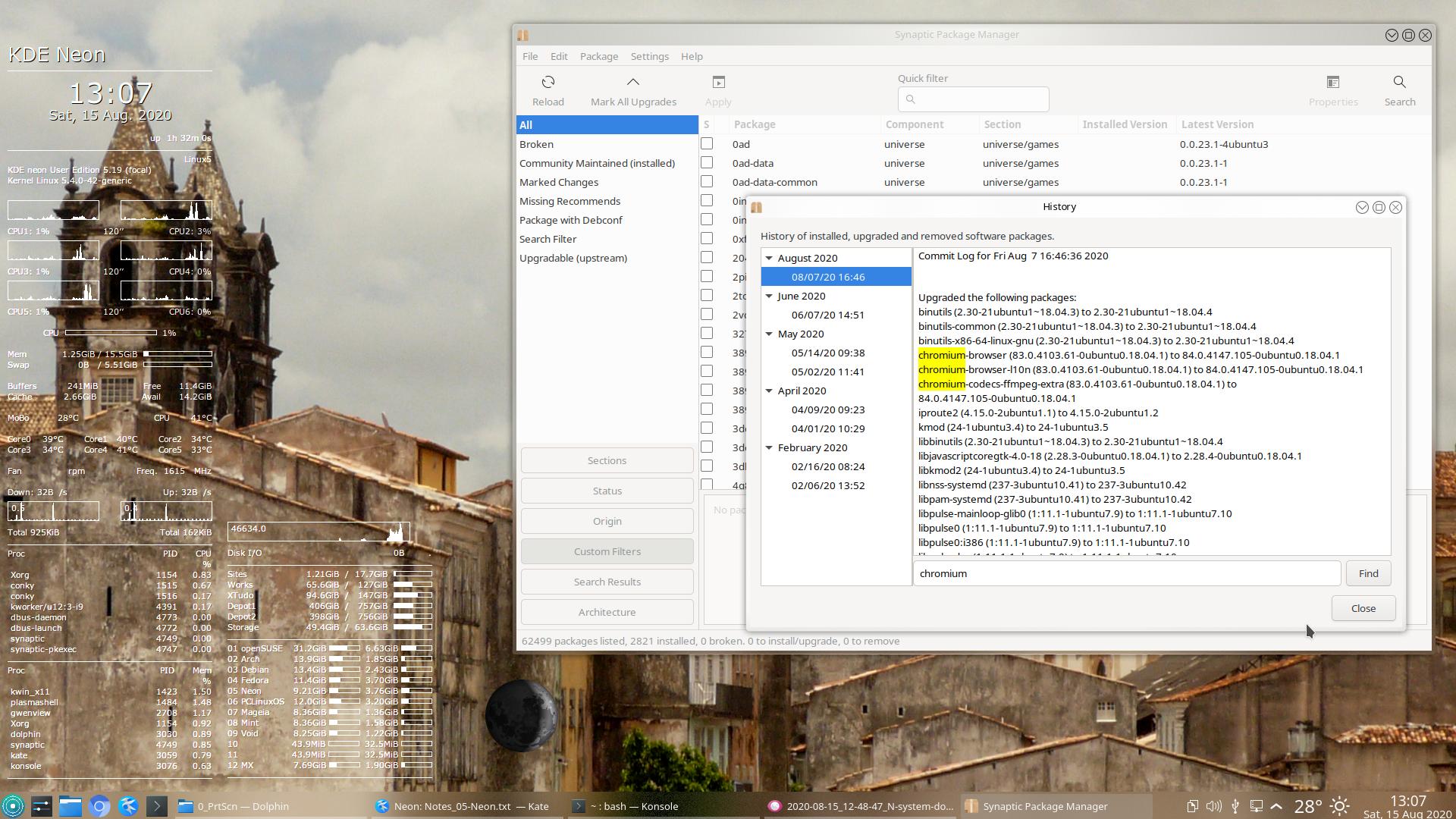Open the USB device notifier tray icon
Viewport: 1456px width, 819px height.
pos(1235,806)
